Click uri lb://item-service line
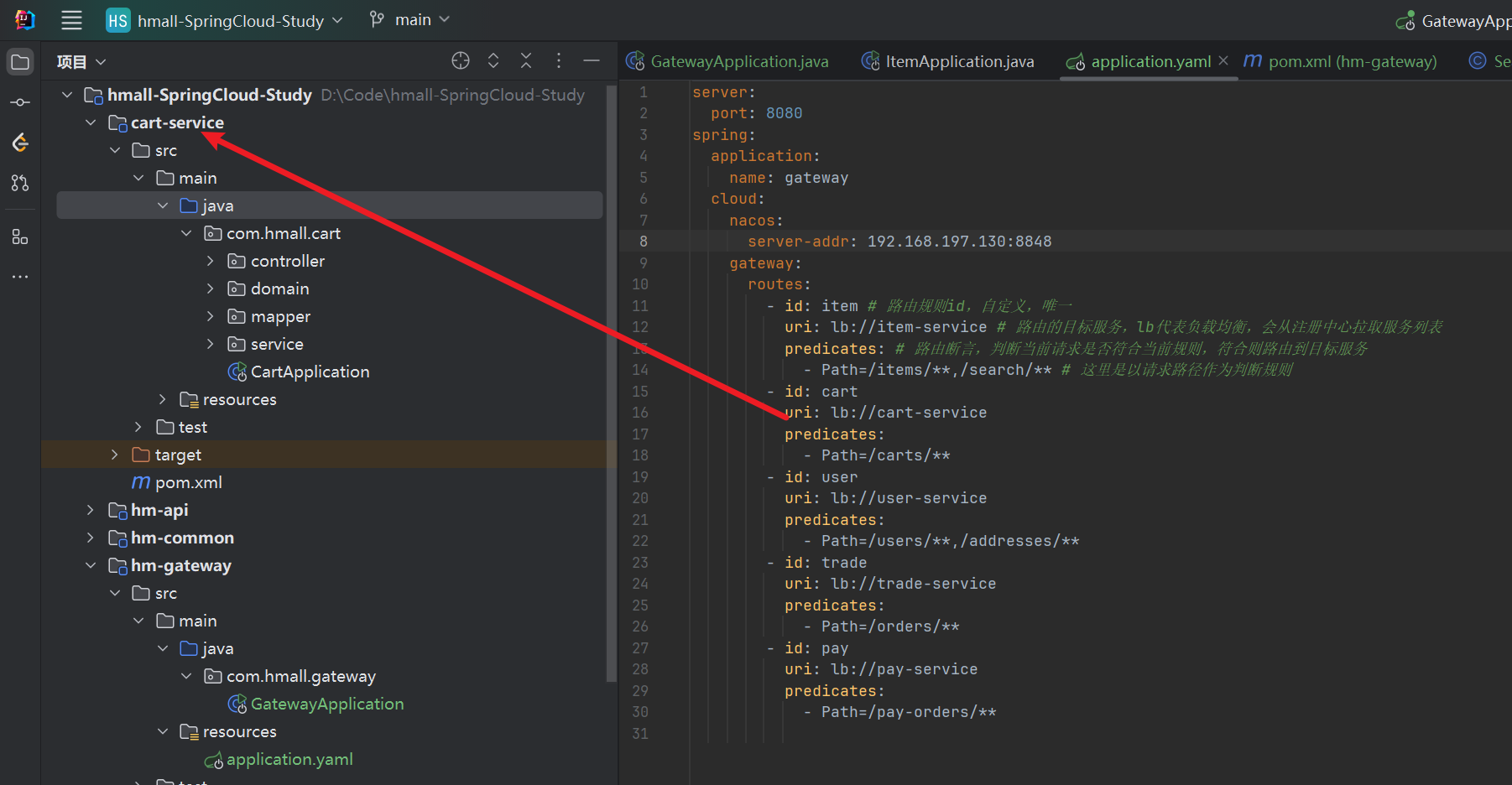The image size is (1512, 785). (x=885, y=327)
